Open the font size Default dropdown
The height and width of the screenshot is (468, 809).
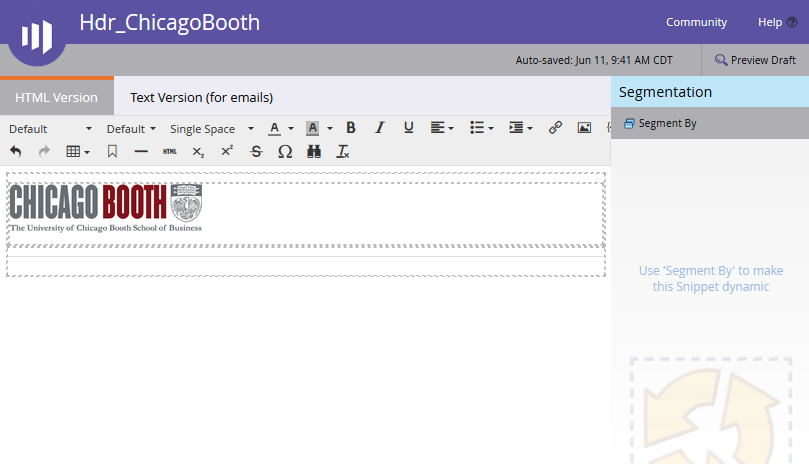click(131, 128)
